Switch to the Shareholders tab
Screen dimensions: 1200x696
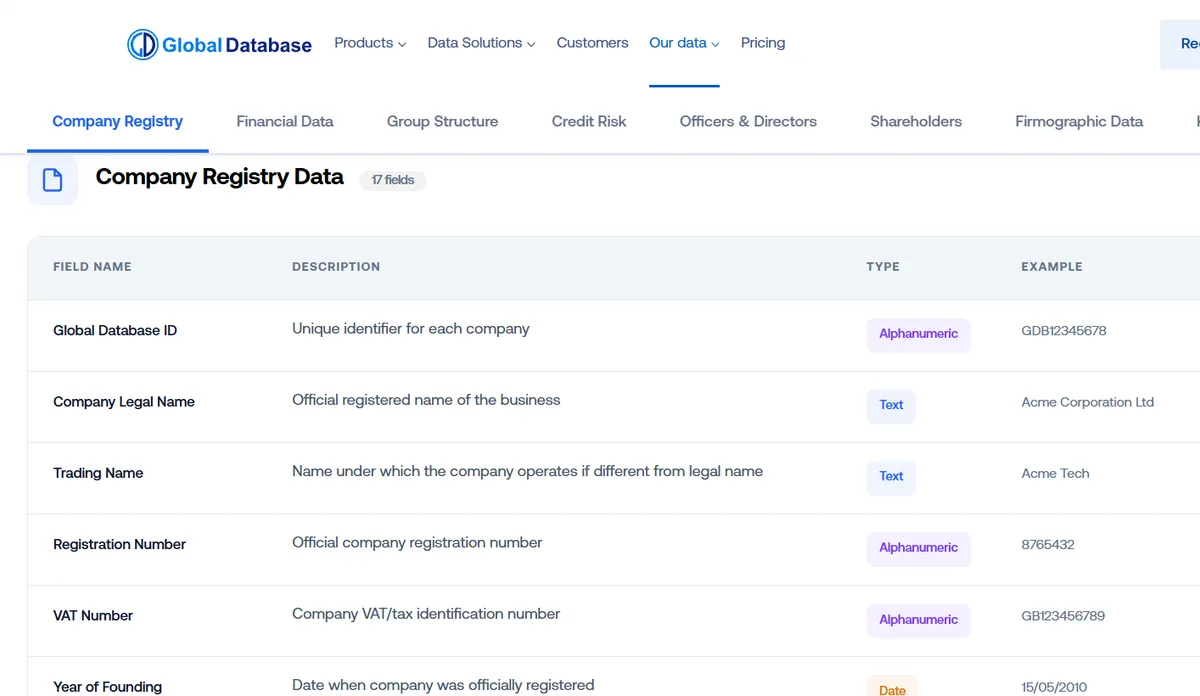coord(916,121)
